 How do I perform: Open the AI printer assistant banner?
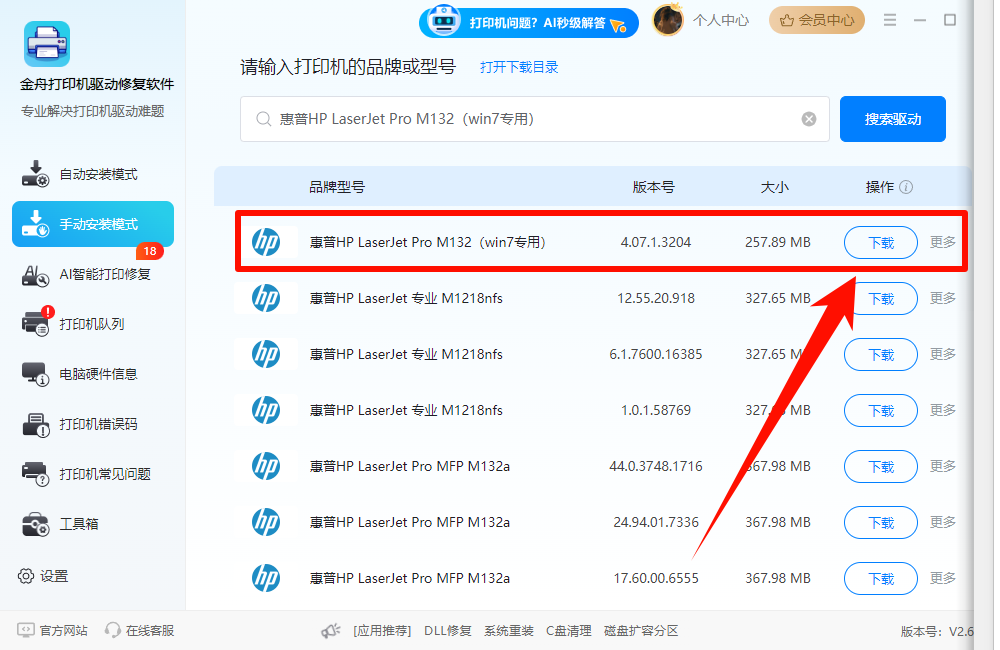[x=529, y=22]
